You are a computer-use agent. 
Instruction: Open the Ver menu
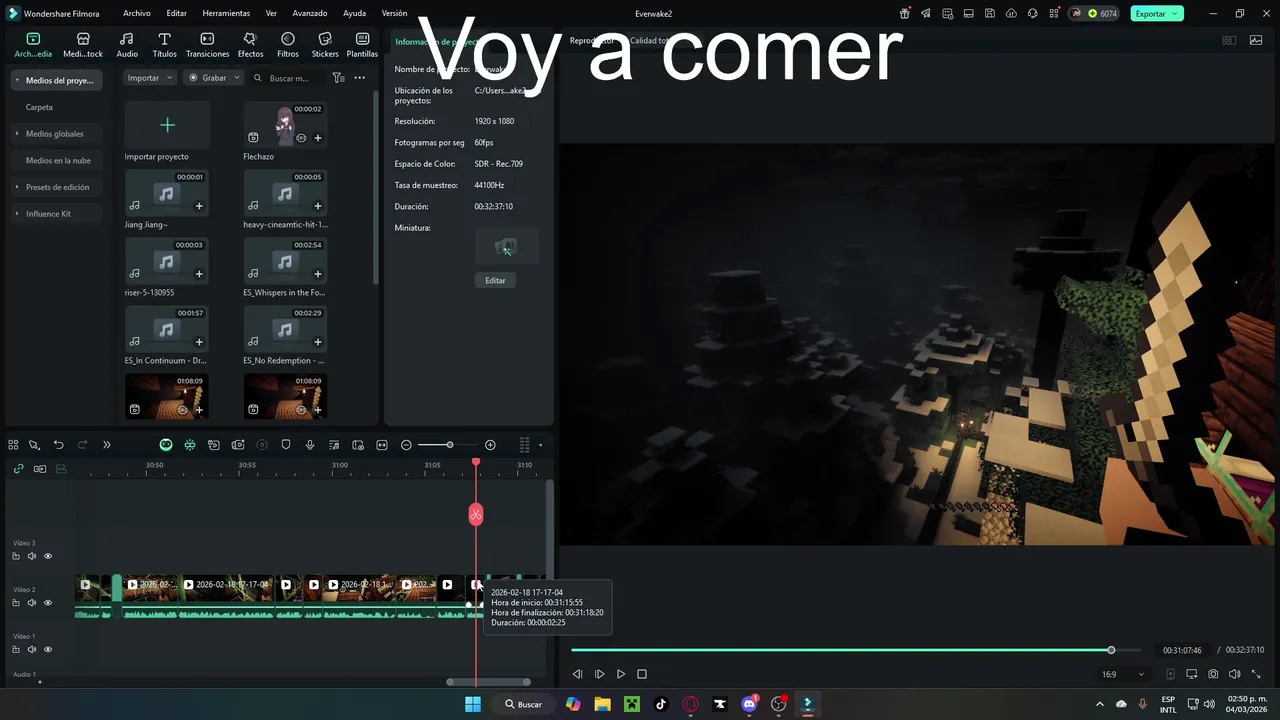271,14
